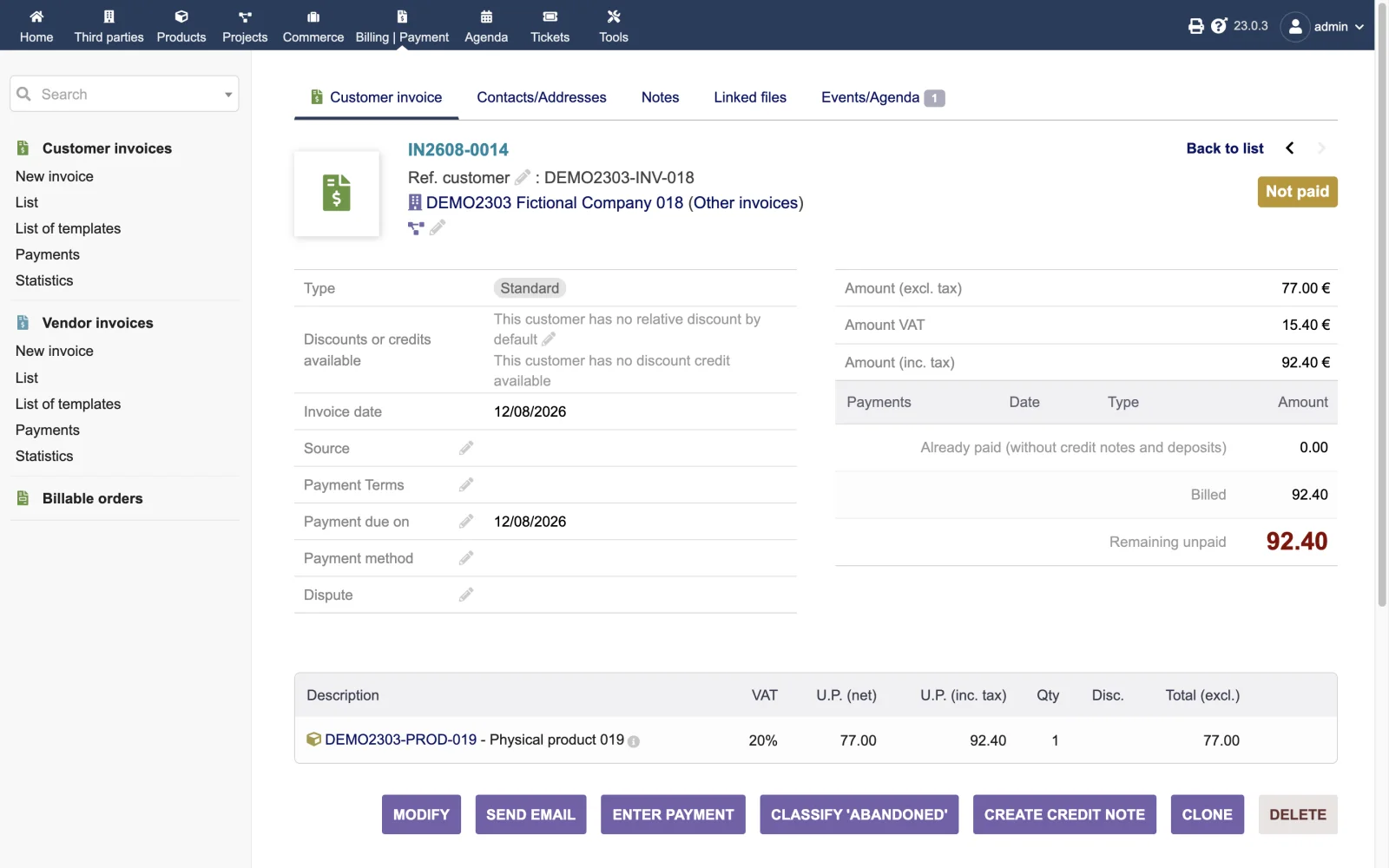Click the admin user avatar icon
The image size is (1389, 868).
[1294, 27]
